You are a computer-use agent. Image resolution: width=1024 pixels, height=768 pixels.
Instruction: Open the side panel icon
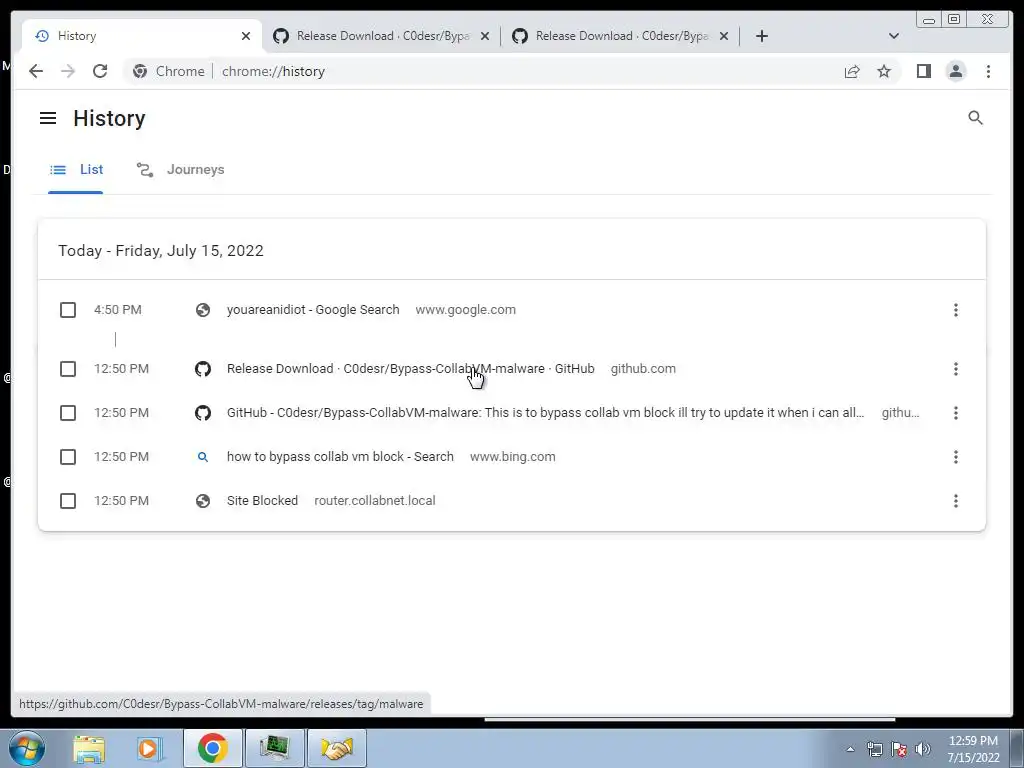(923, 71)
